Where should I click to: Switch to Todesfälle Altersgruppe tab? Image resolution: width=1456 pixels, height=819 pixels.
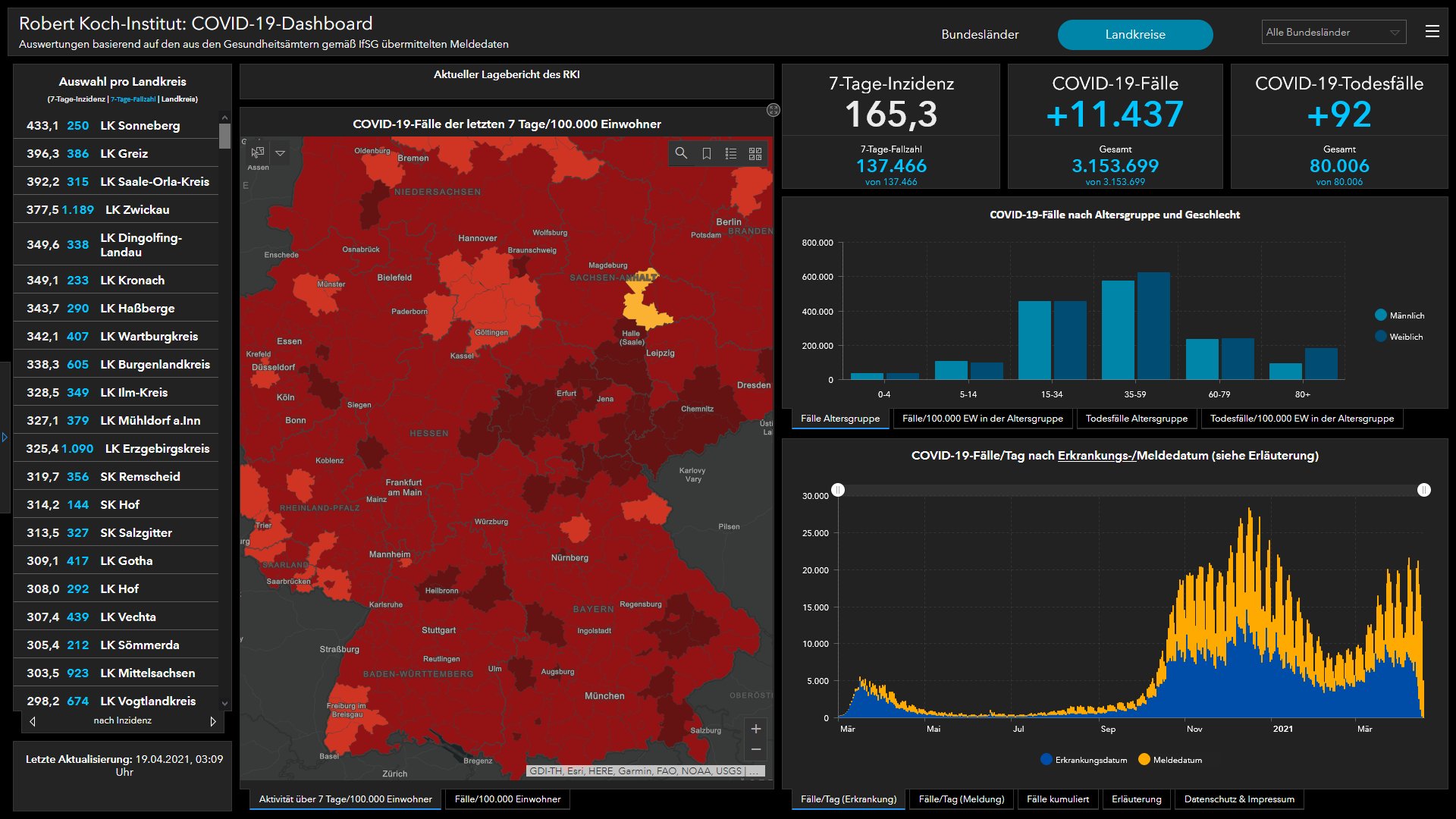click(x=1136, y=419)
